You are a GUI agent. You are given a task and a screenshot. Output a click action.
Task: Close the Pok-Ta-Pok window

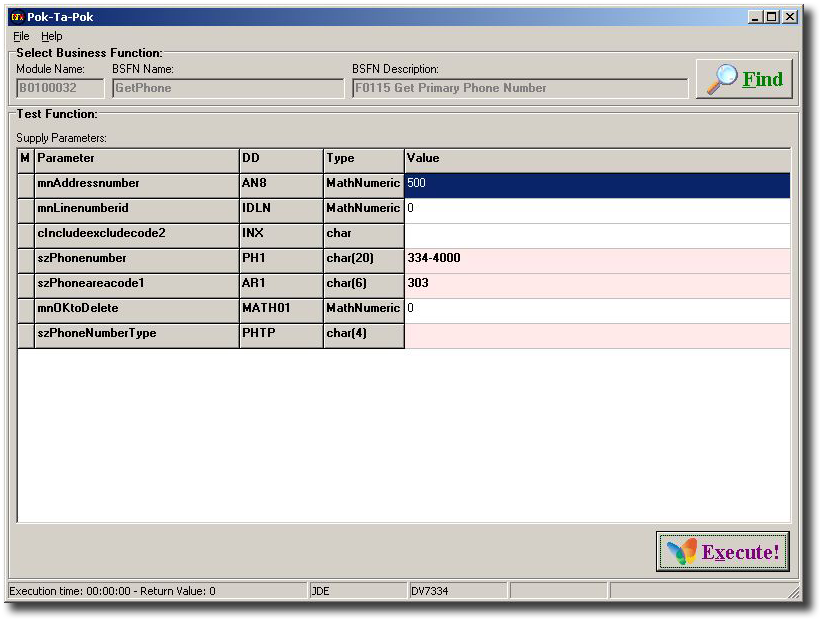[x=790, y=17]
